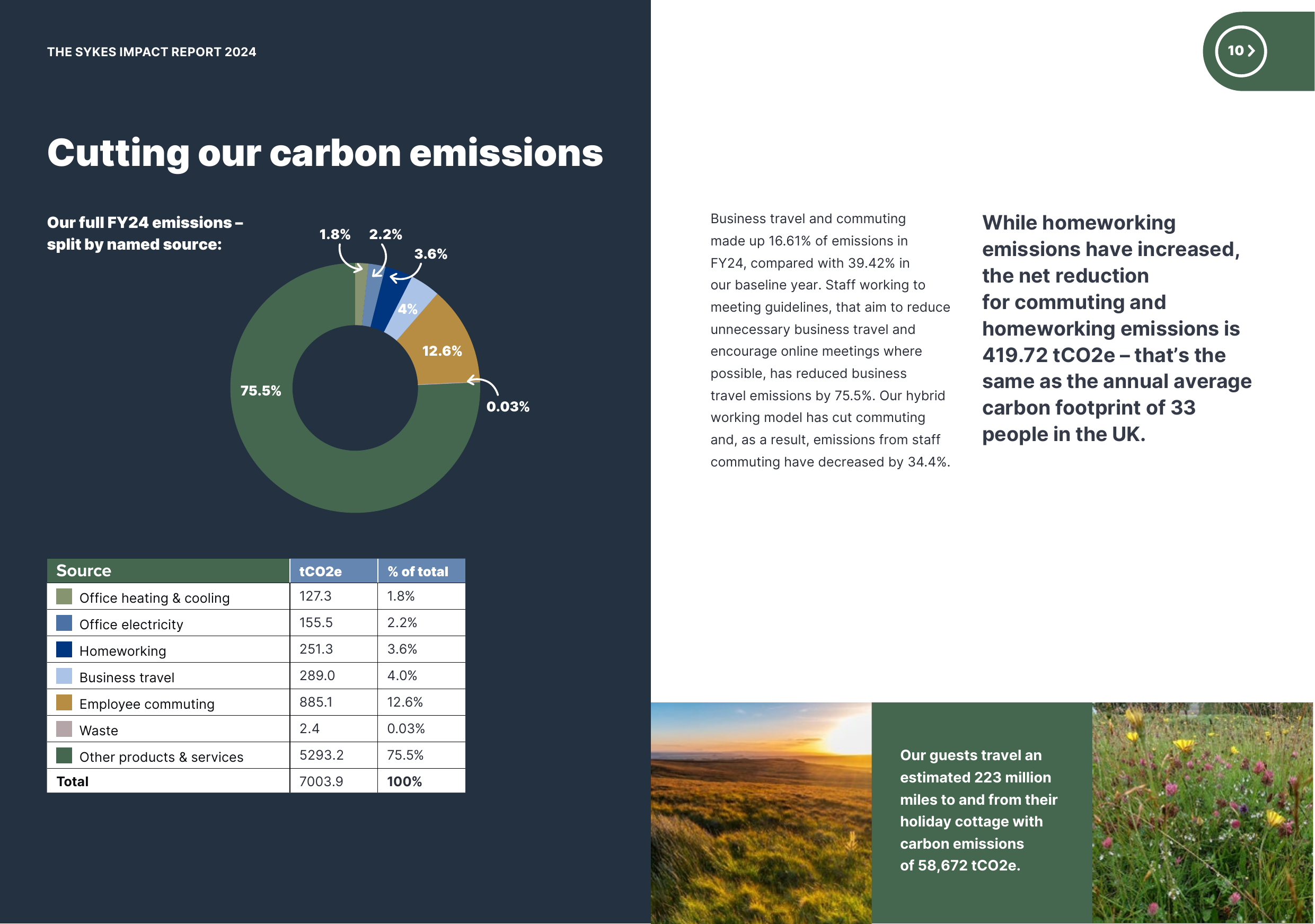
Task: Click 'Our full FY24 emissions' chart caption
Action: (x=145, y=233)
